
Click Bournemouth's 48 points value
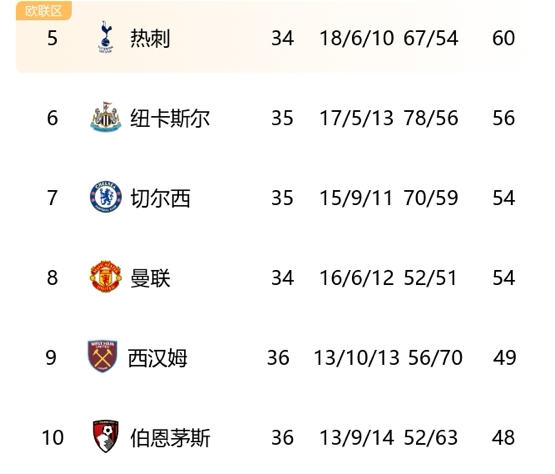tap(503, 438)
